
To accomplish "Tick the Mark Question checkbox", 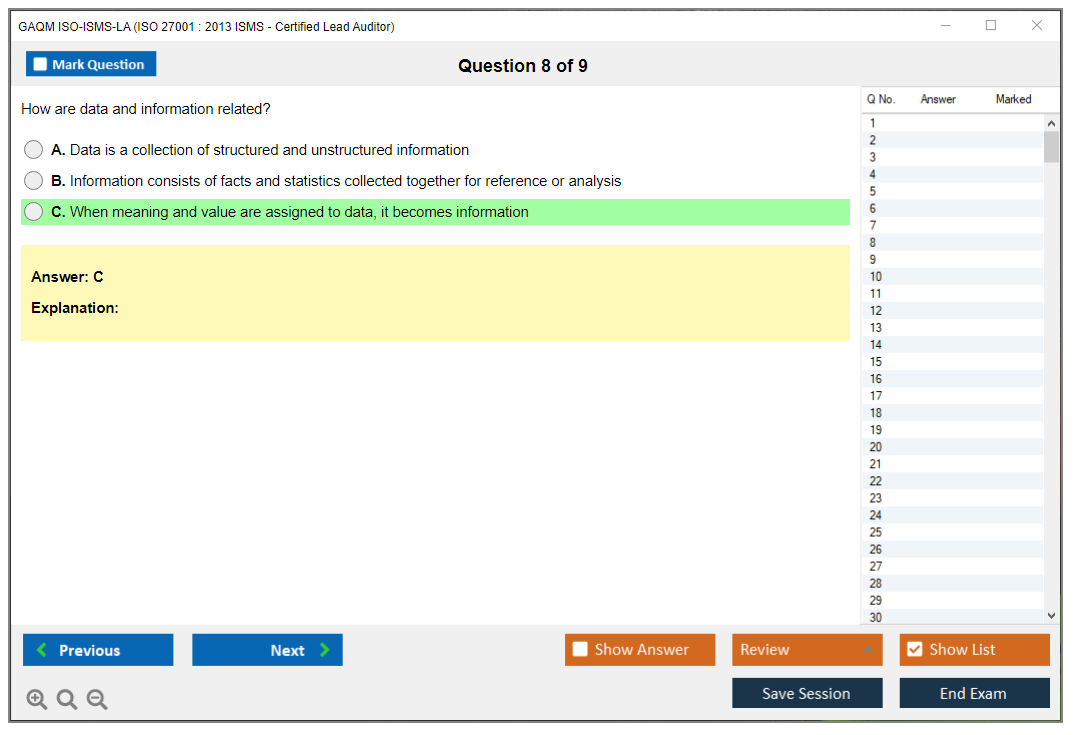I will click(x=41, y=65).
